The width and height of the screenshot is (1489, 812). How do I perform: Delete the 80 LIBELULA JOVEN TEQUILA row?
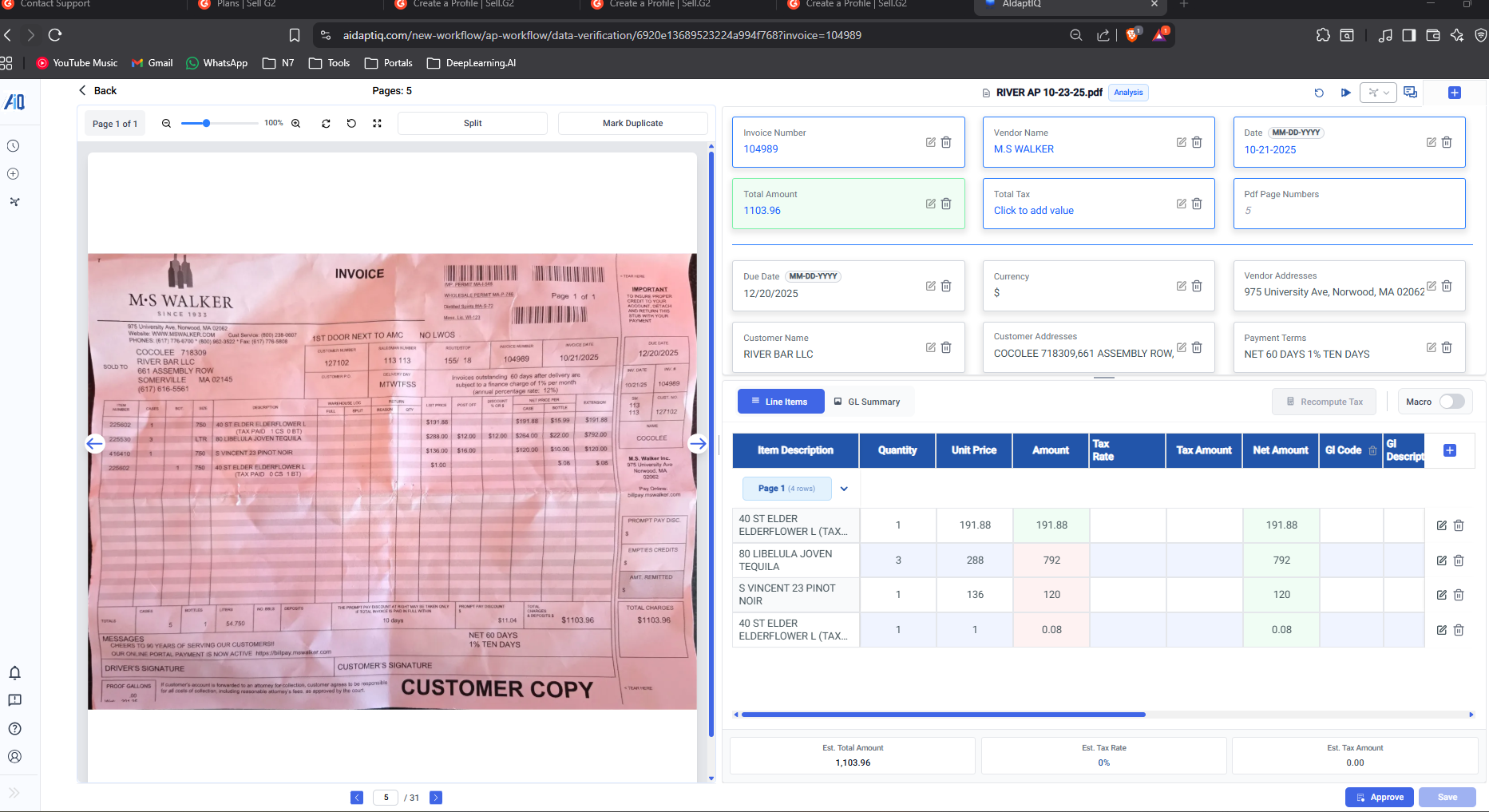1459,560
